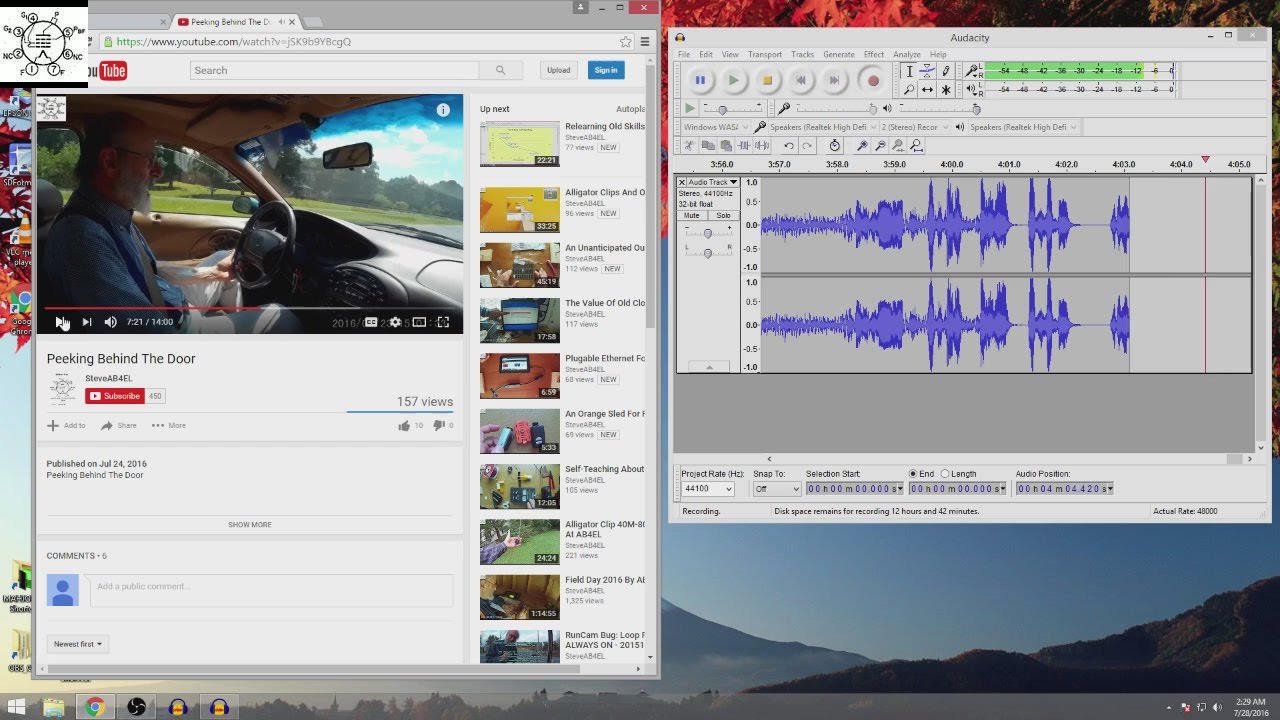The width and height of the screenshot is (1280, 720).
Task: Subscribe to the SteveAB4EL channel
Action: point(117,396)
